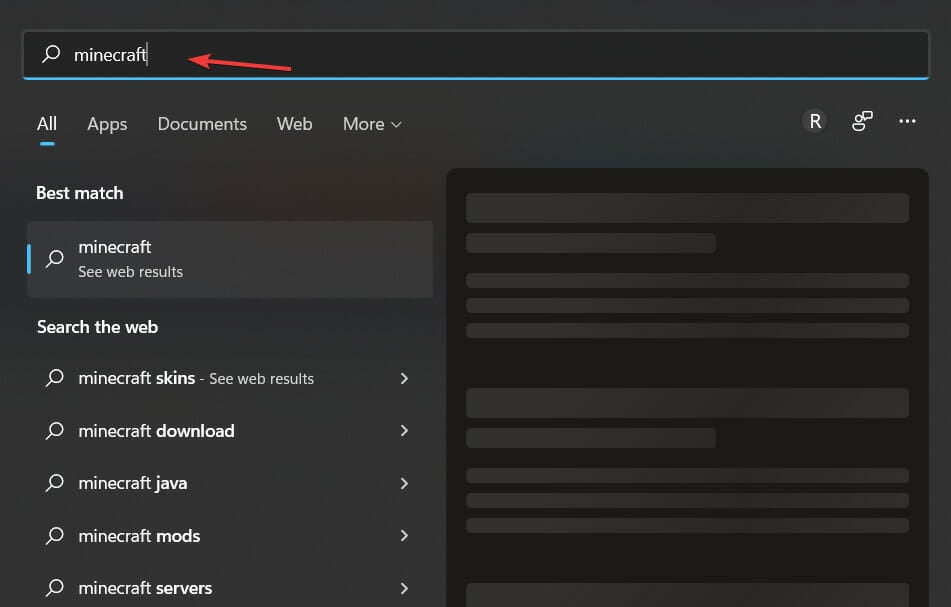Screen dimensions: 951x607
Task: Expand the minecraft mods chevron arrow
Action: pos(405,535)
